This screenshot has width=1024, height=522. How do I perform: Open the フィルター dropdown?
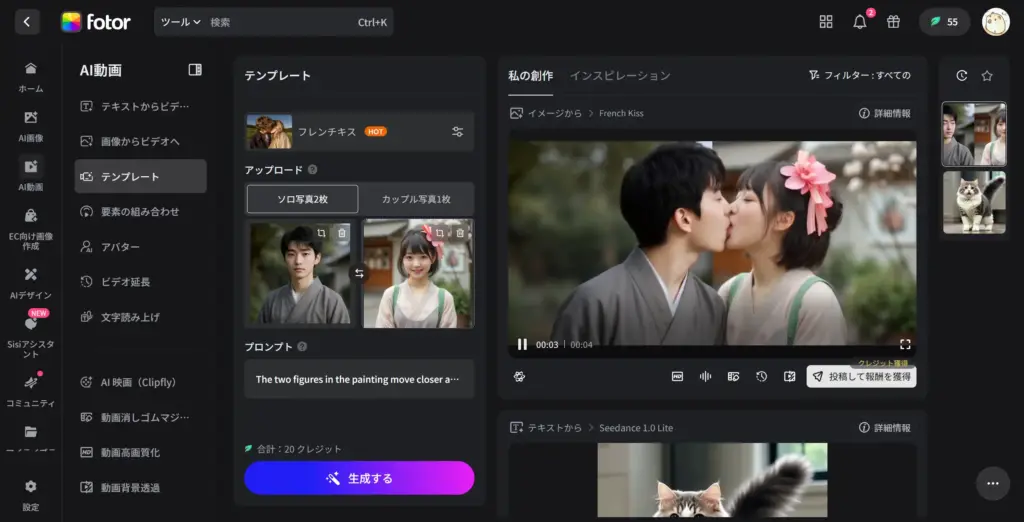click(859, 75)
